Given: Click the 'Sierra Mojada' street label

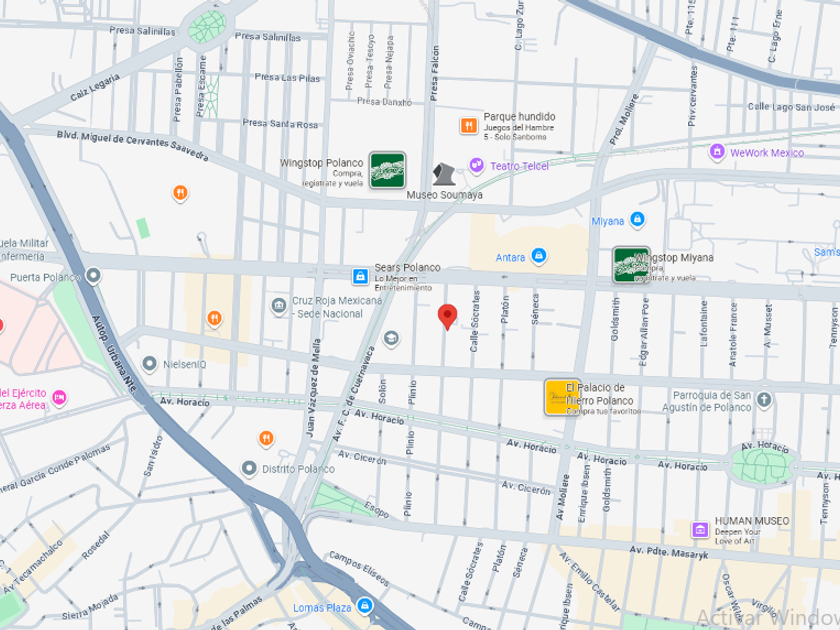Looking at the screenshot, I should (90, 607).
